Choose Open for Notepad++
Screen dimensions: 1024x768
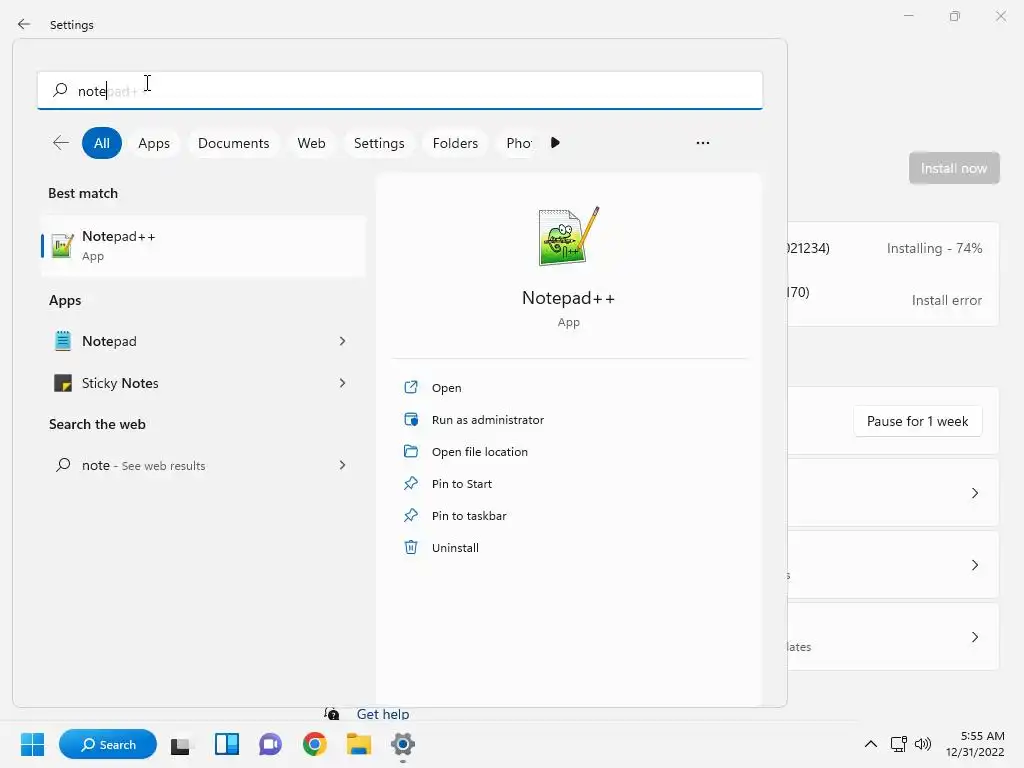446,387
